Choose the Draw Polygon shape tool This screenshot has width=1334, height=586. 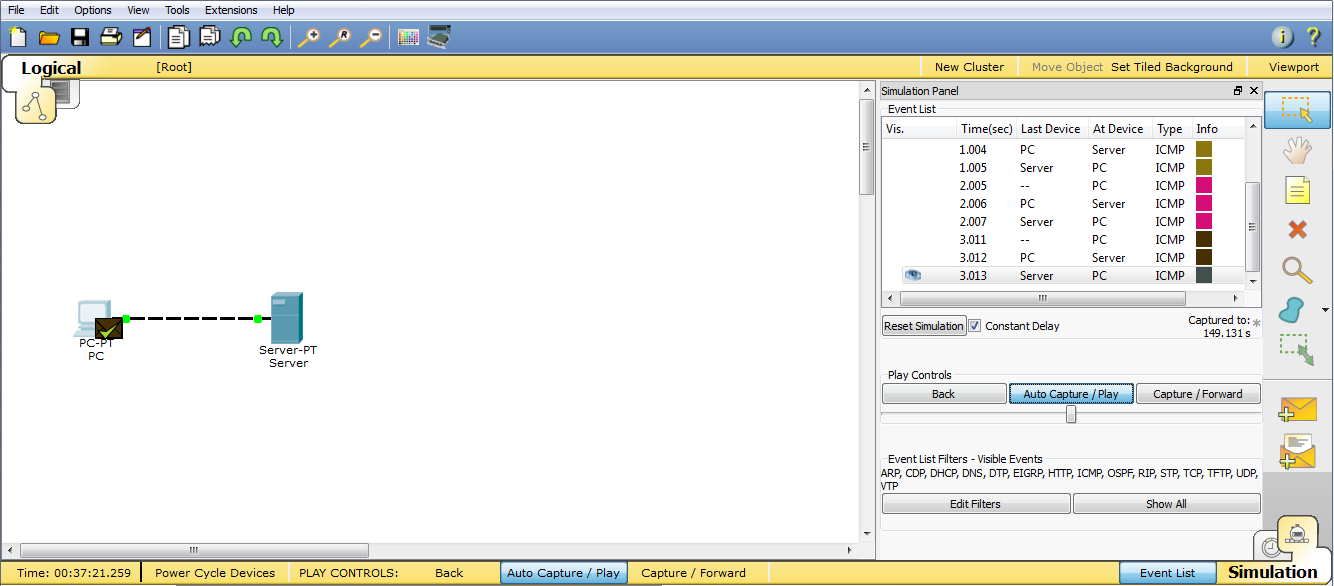[x=1293, y=310]
